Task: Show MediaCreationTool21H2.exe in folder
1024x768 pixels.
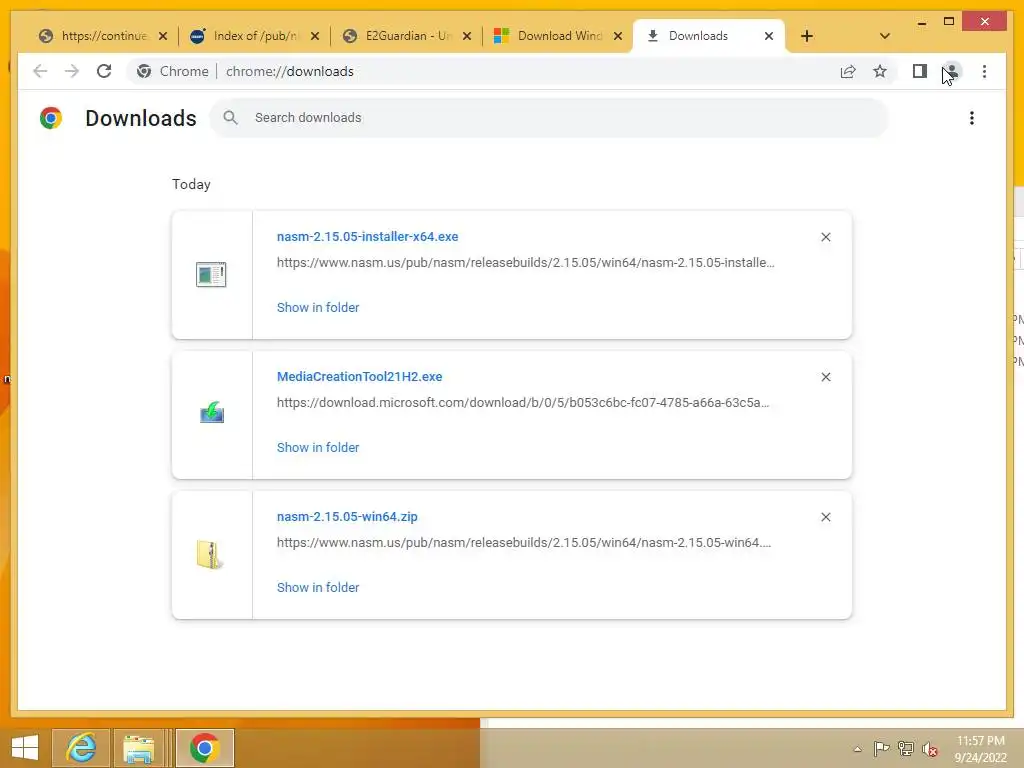Action: point(318,447)
